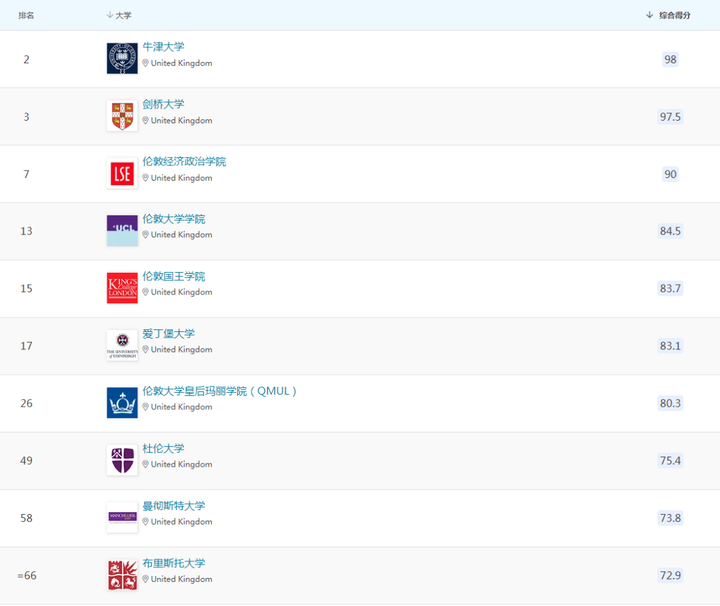Click rank number 13 in the table

point(26,231)
